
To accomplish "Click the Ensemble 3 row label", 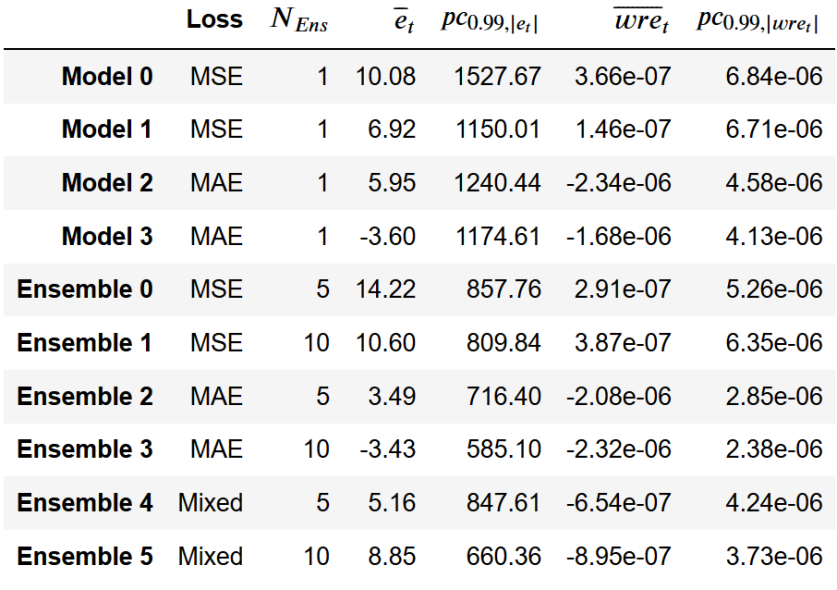I will coord(85,449).
